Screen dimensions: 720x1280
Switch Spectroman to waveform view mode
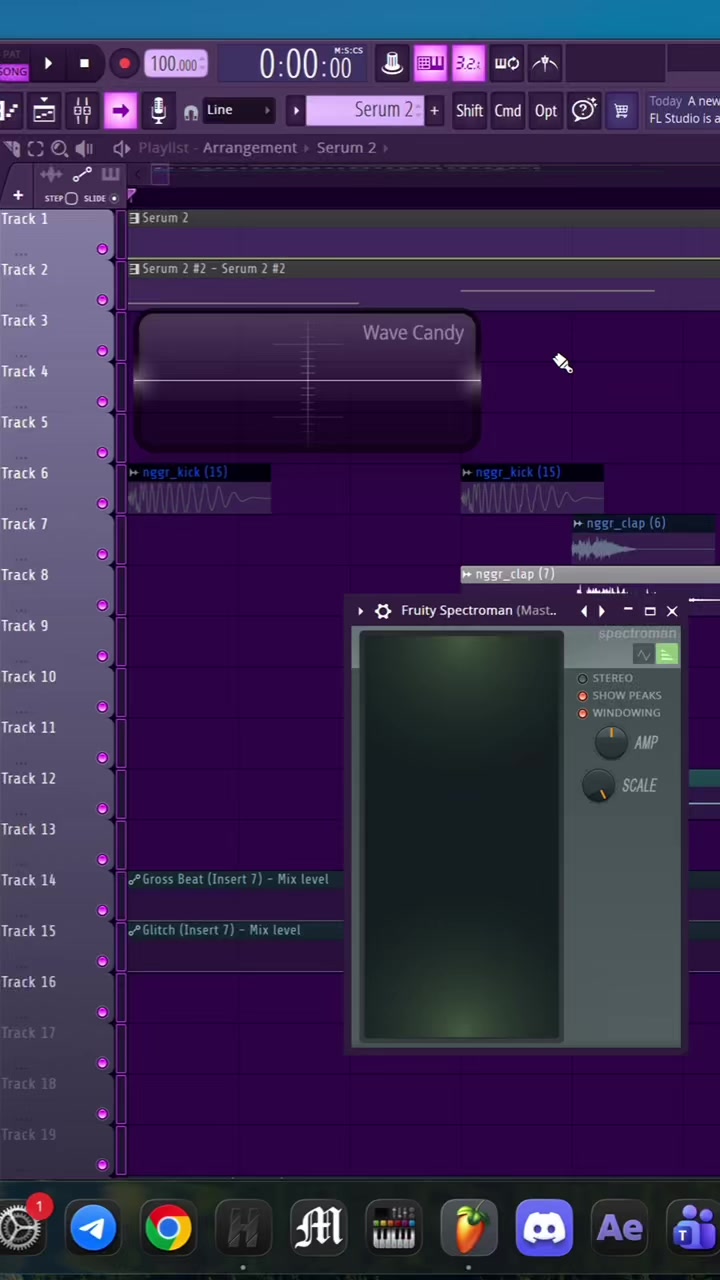pyautogui.click(x=644, y=655)
